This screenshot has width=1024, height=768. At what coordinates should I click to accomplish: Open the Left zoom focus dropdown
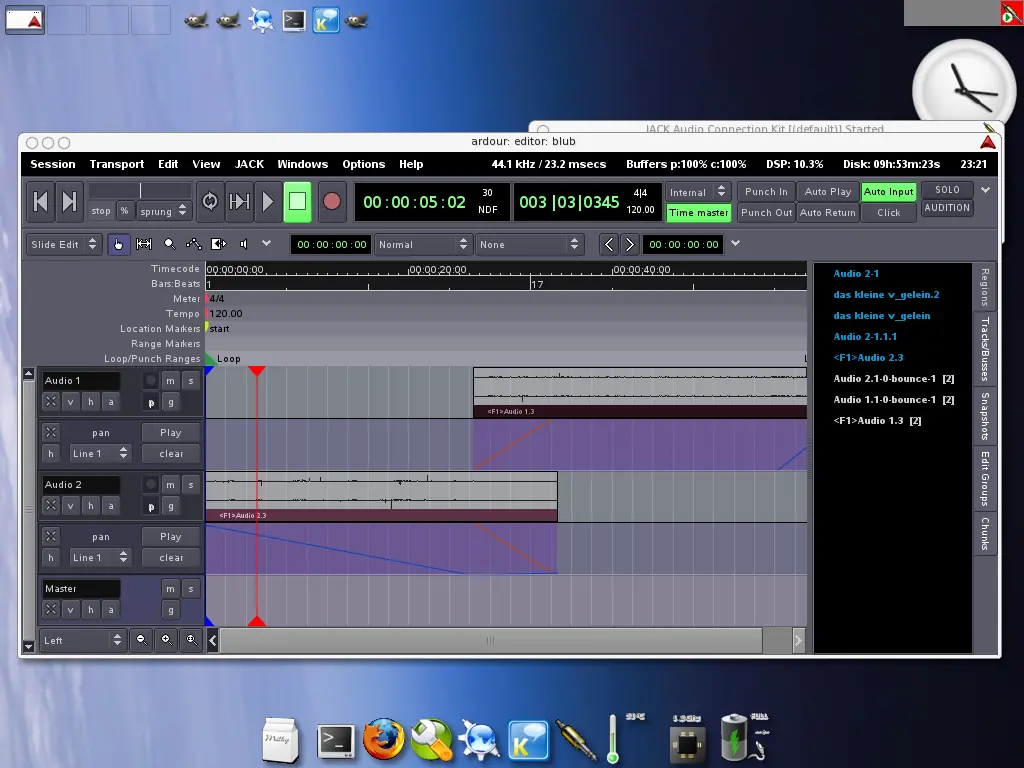[83, 640]
